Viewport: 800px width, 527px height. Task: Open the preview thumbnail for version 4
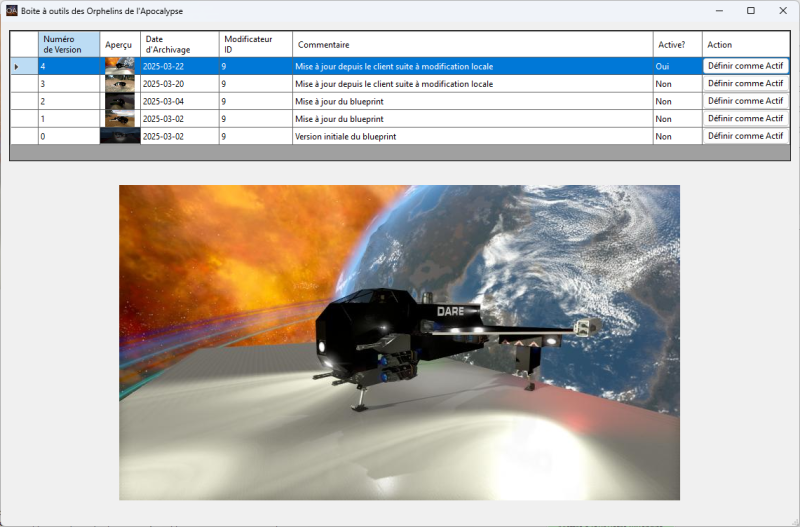[120, 67]
